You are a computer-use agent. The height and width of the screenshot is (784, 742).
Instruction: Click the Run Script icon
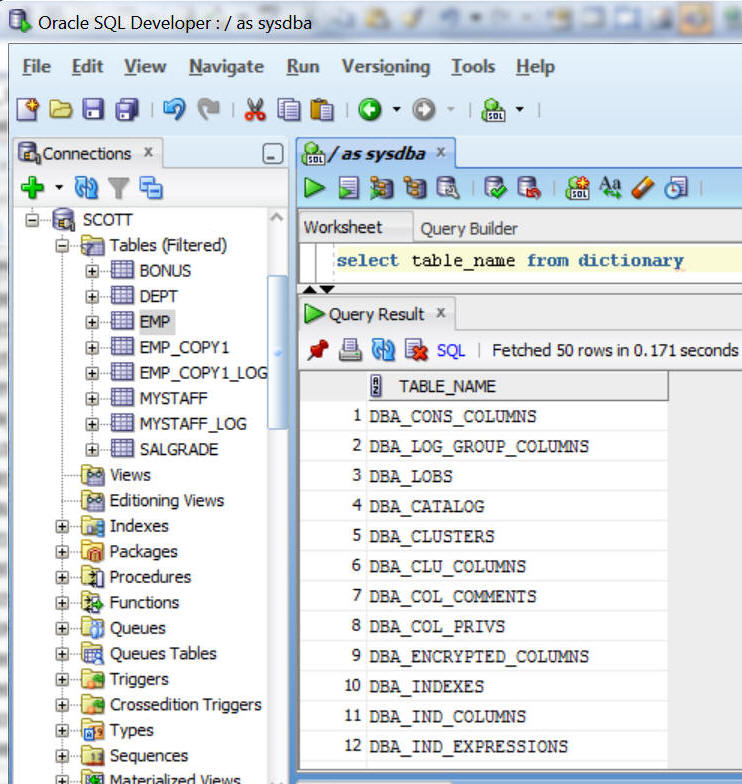pyautogui.click(x=347, y=187)
